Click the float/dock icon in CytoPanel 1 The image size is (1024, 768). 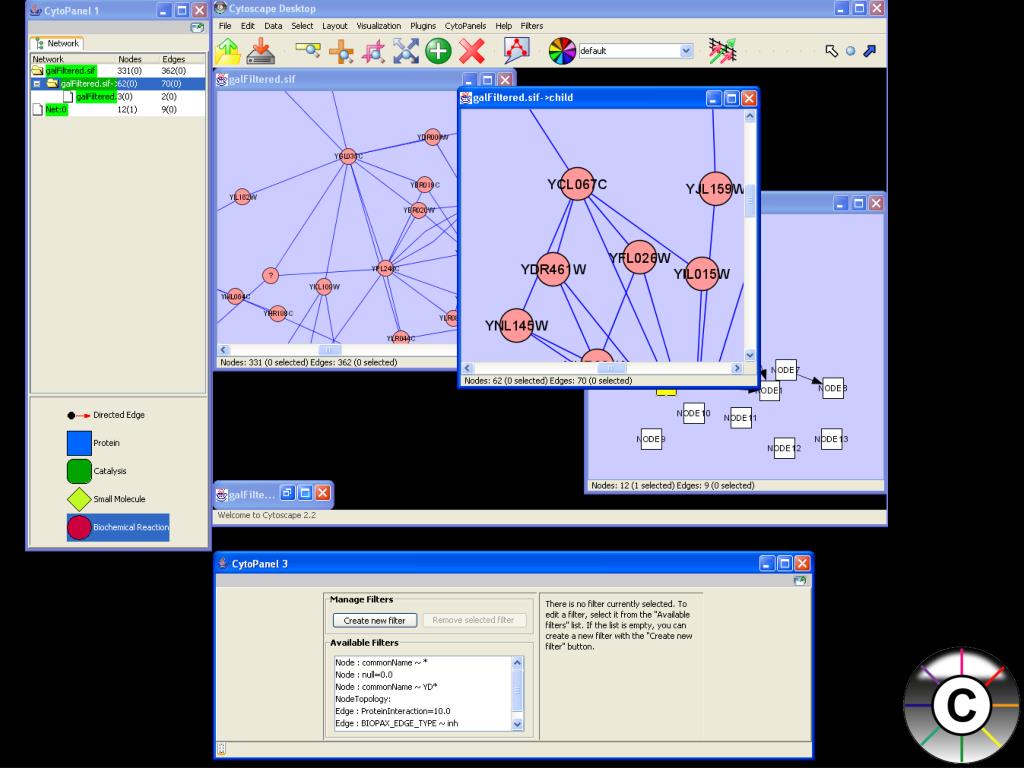(x=197, y=27)
